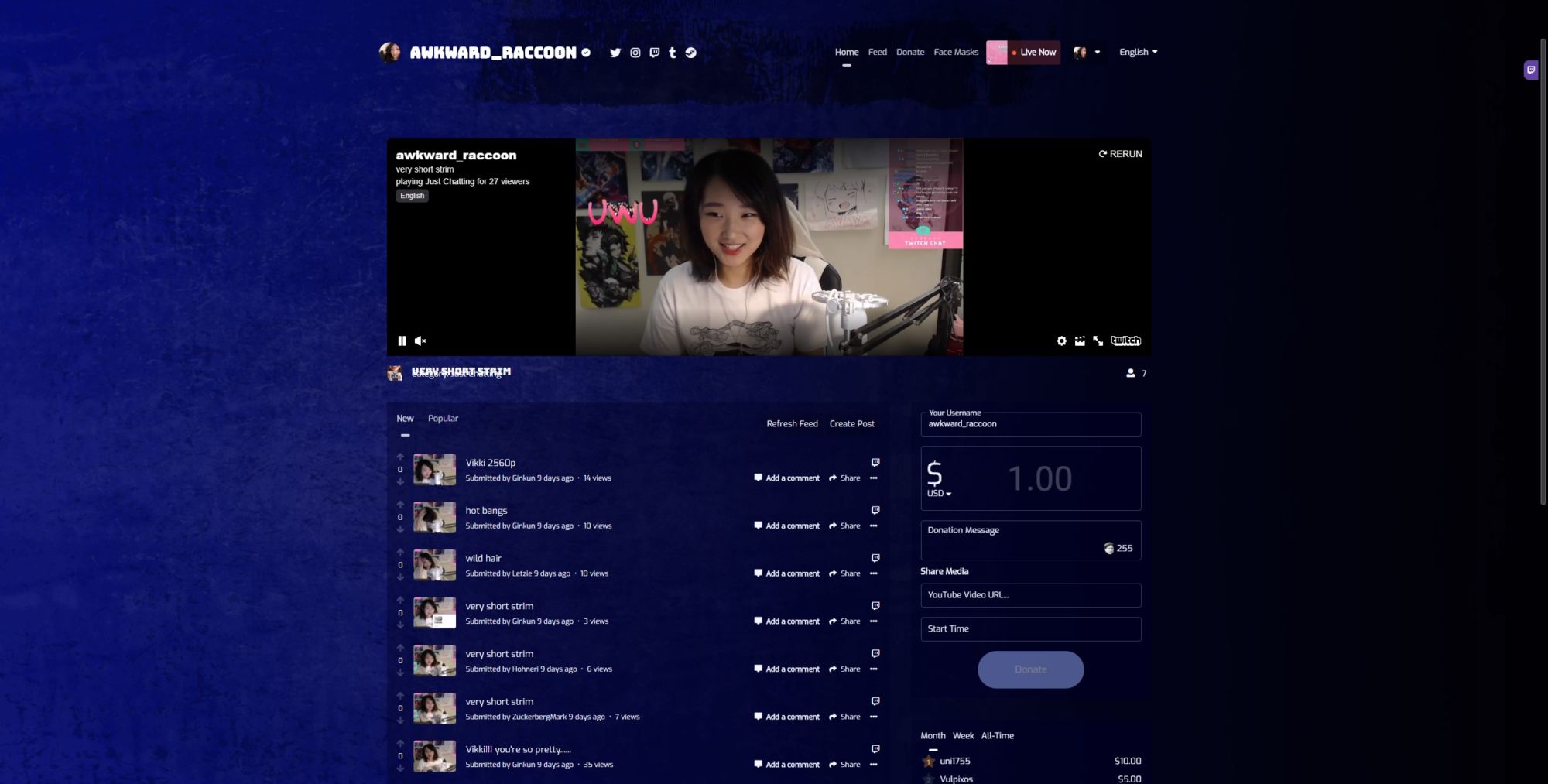The image size is (1548, 784).
Task: Click the Twitch logo on the player
Action: (x=1125, y=341)
